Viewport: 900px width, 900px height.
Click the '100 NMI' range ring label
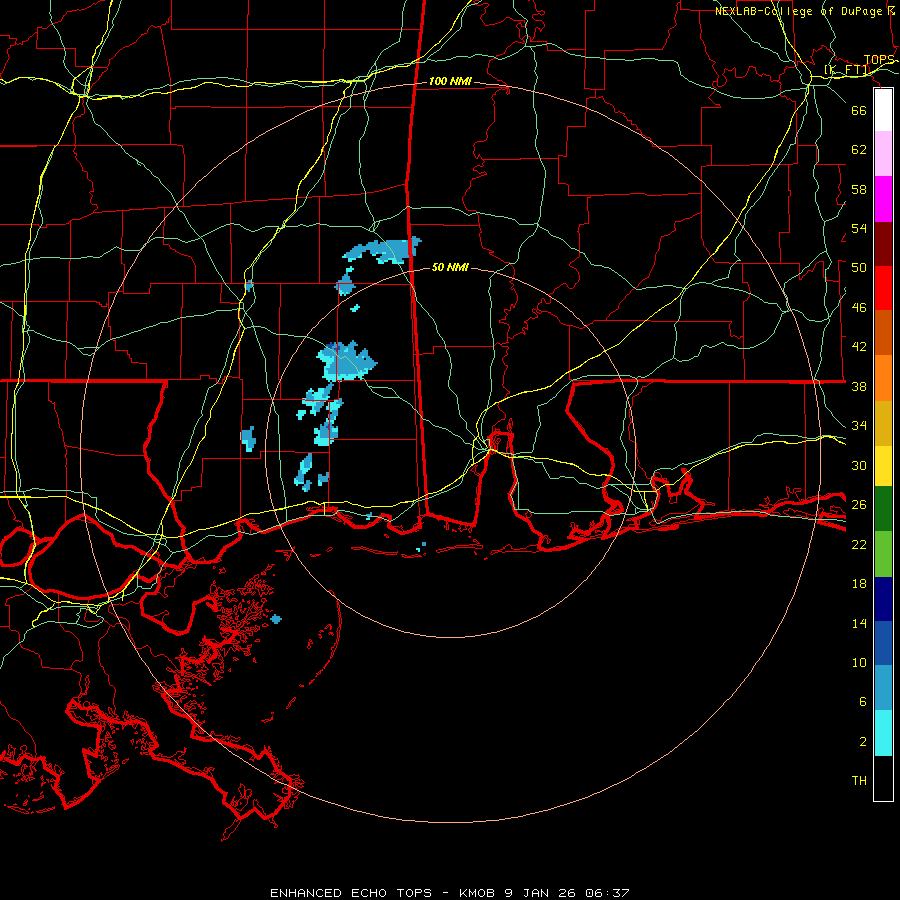click(450, 81)
